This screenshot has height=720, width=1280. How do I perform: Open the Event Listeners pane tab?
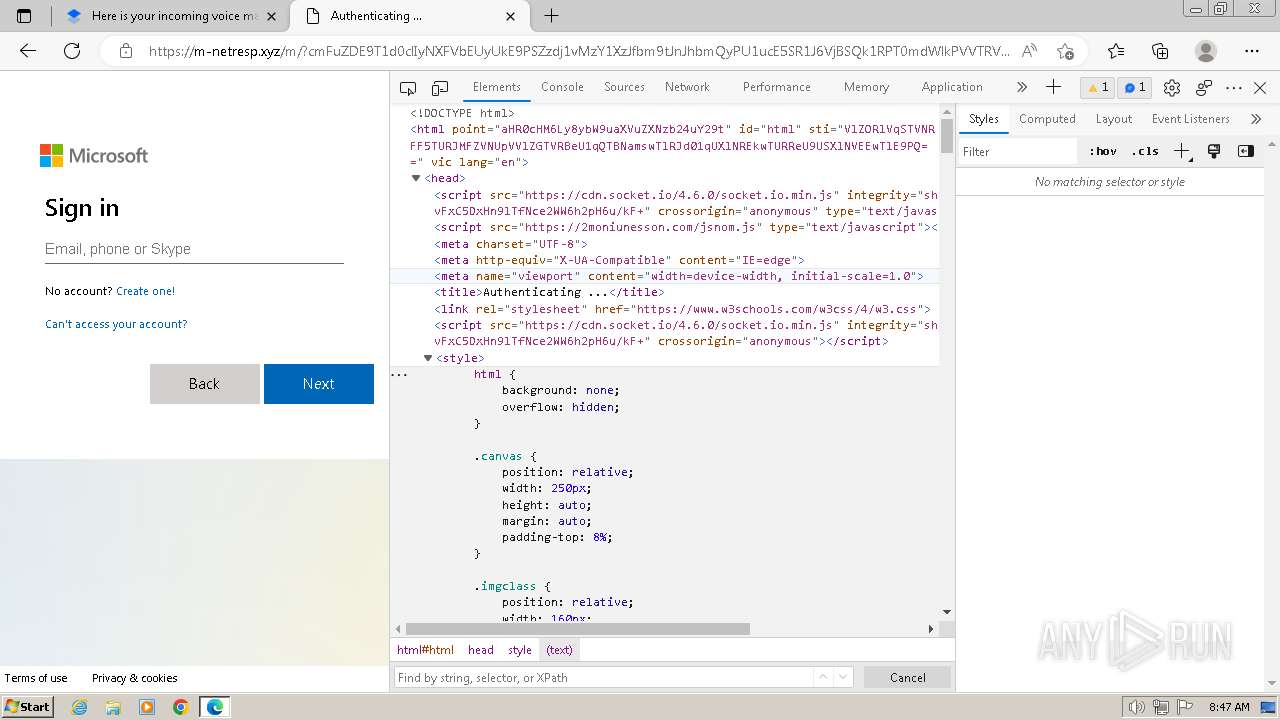pos(1190,119)
